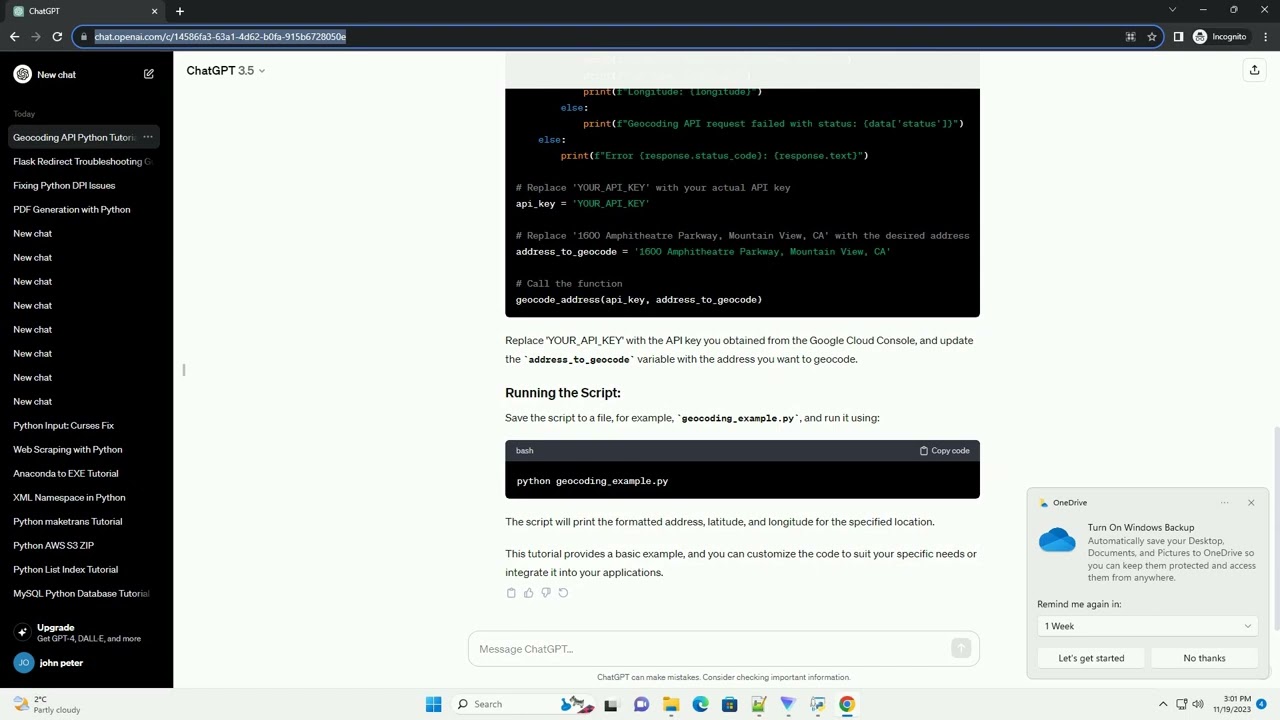Open Web Scraping with Python chat
Image resolution: width=1280 pixels, height=720 pixels.
coord(86,449)
